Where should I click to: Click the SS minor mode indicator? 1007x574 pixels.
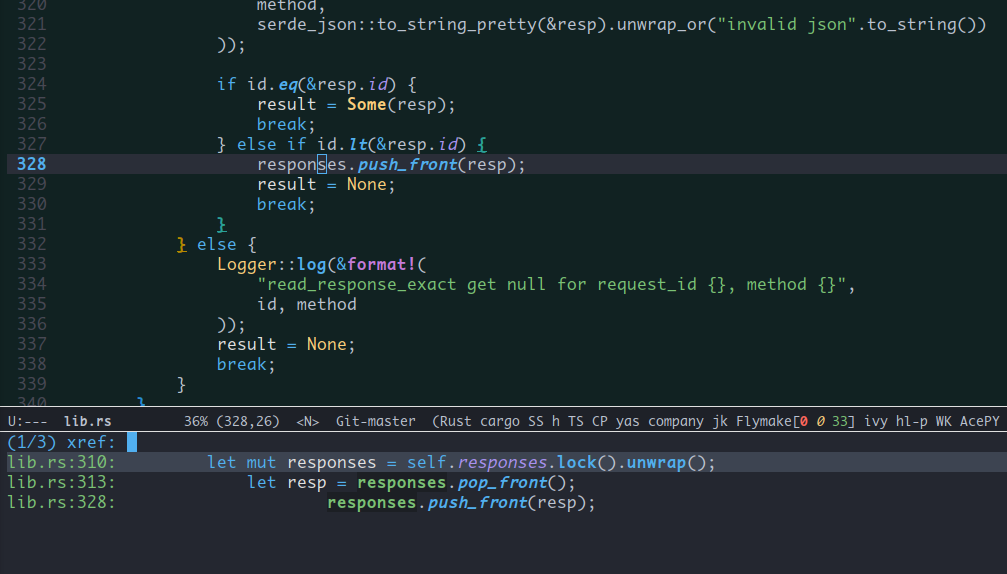pyautogui.click(x=536, y=421)
